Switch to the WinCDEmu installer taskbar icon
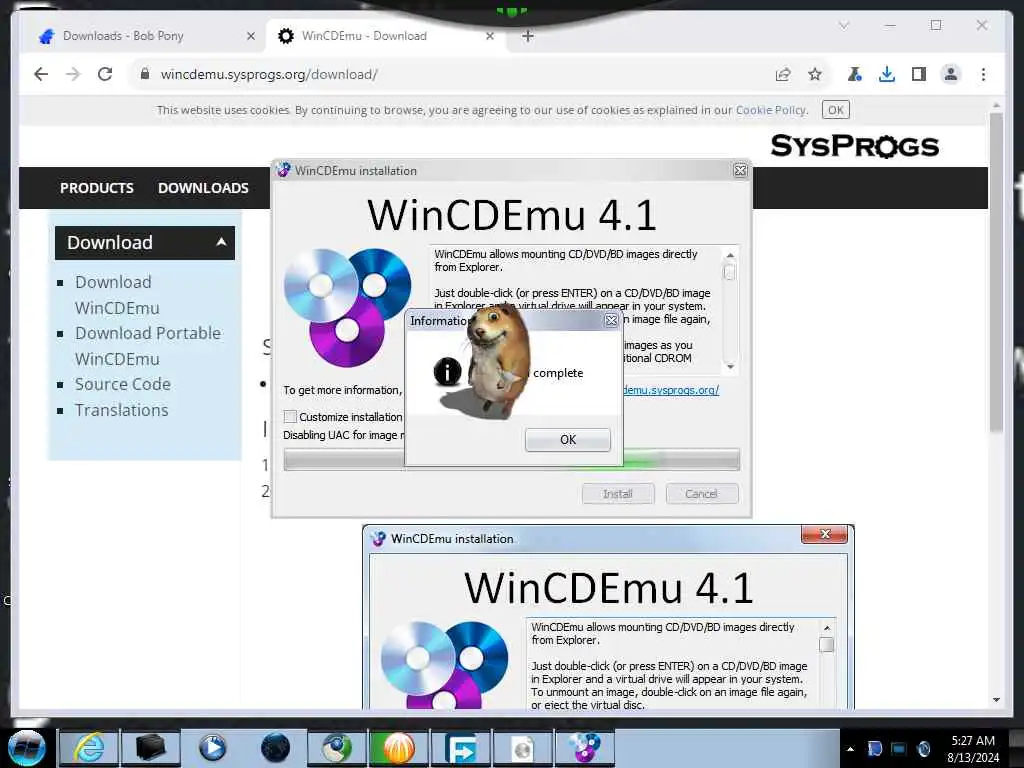Image resolution: width=1024 pixels, height=768 pixels. (x=584, y=748)
